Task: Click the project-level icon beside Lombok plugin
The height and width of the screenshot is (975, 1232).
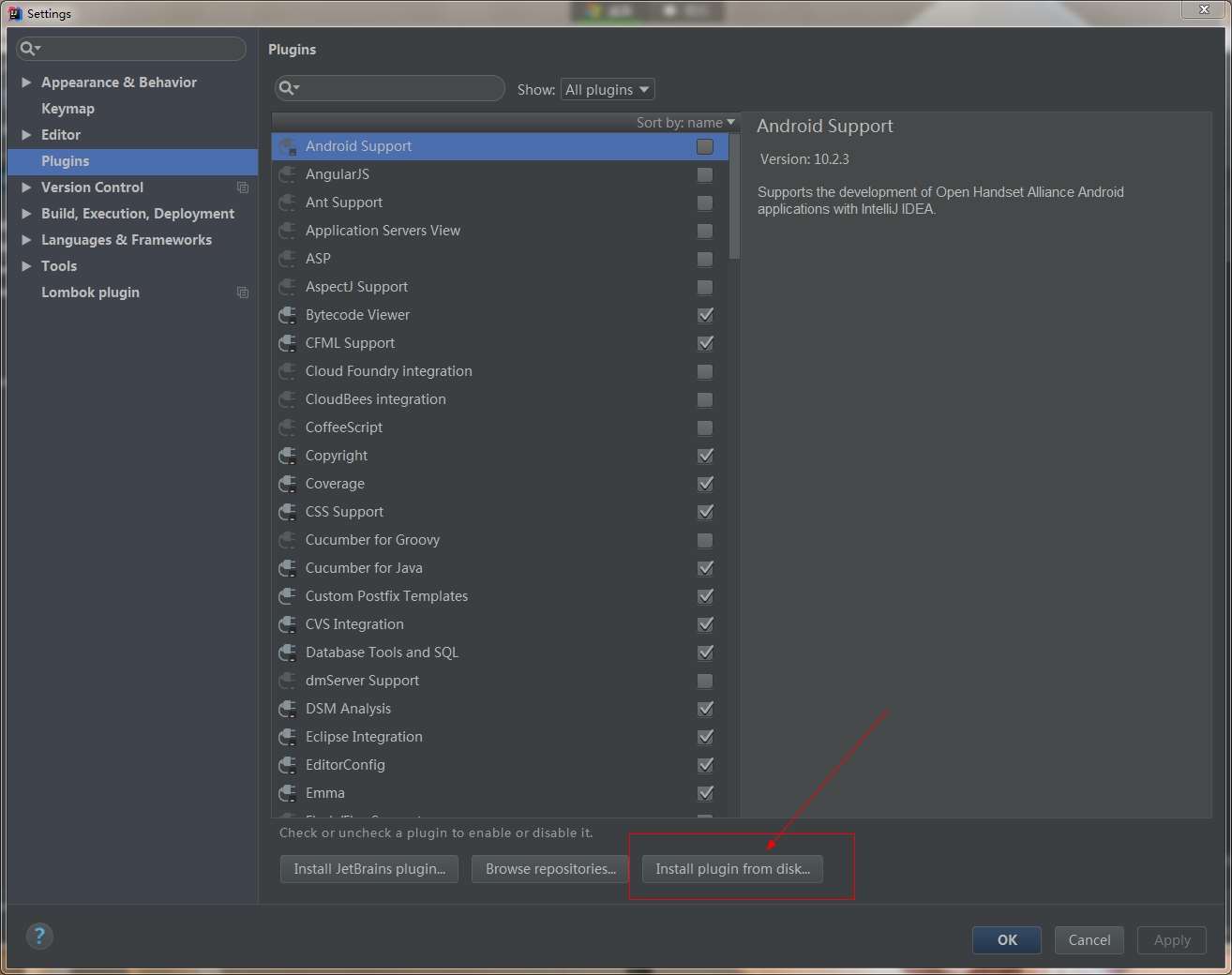Action: pos(243,292)
